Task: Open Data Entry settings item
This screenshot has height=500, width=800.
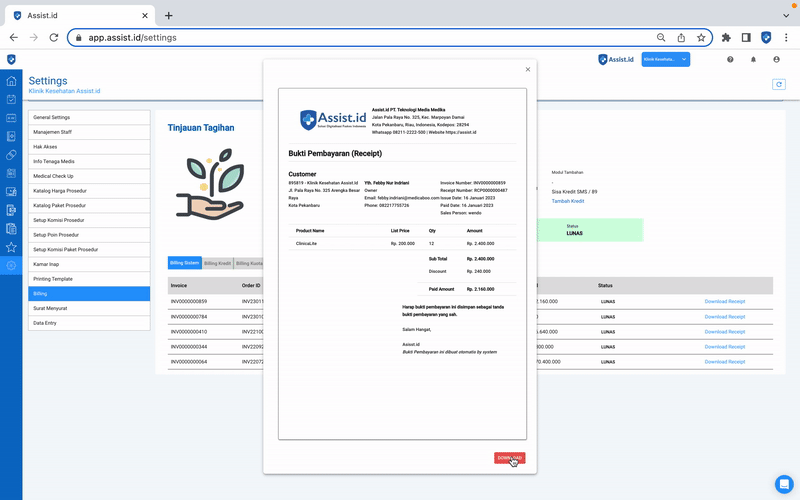Action: [89, 323]
